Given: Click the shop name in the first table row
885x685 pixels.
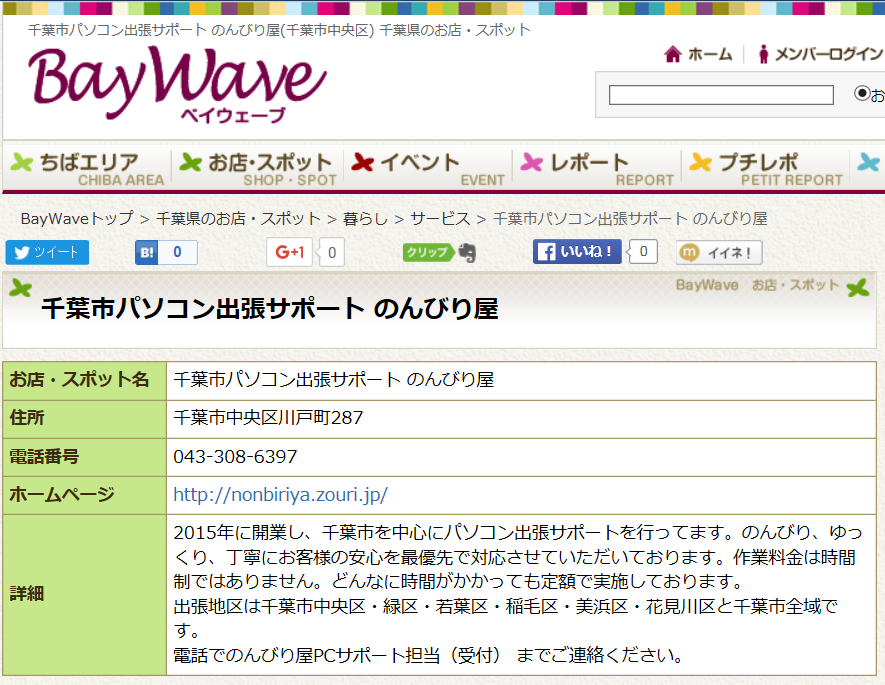Looking at the screenshot, I should coord(334,380).
